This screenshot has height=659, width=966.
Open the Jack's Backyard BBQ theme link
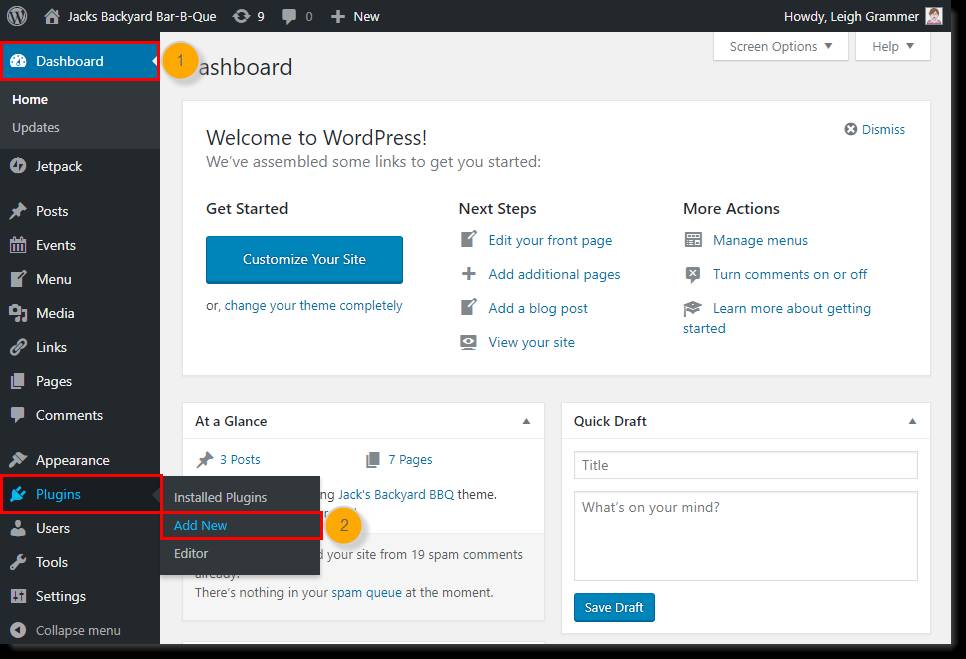tap(396, 495)
